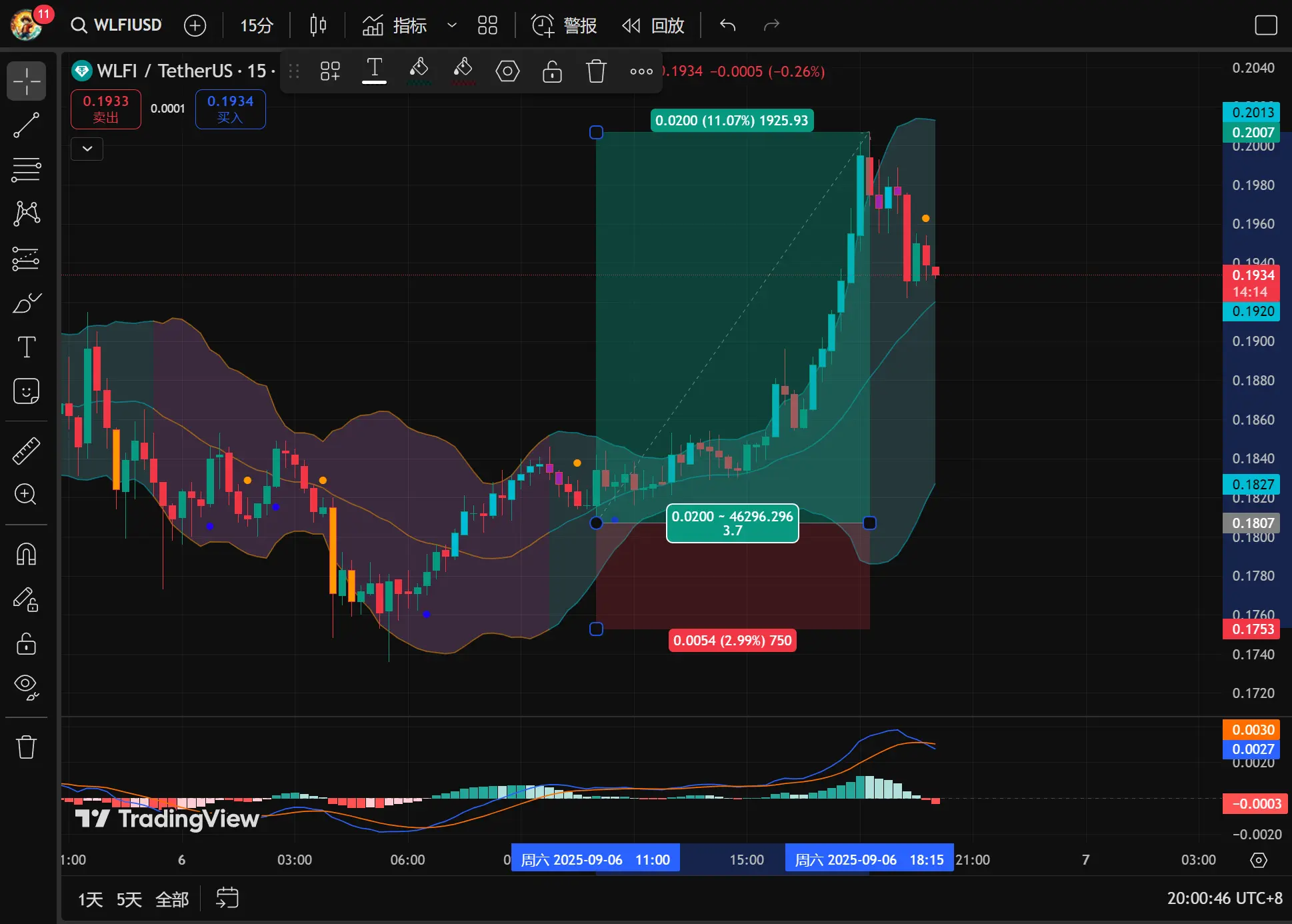Image resolution: width=1292 pixels, height=924 pixels.
Task: Open the pattern drawing tools
Action: coord(26,213)
